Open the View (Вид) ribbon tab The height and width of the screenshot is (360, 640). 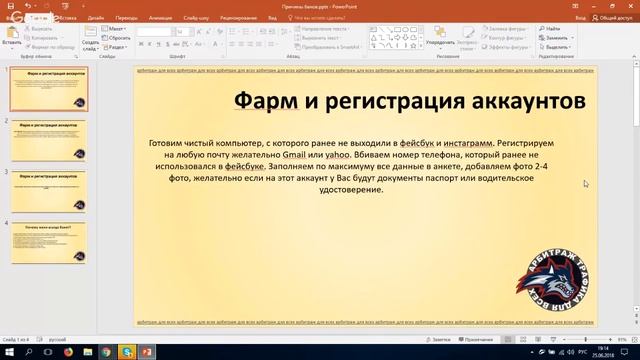272,18
